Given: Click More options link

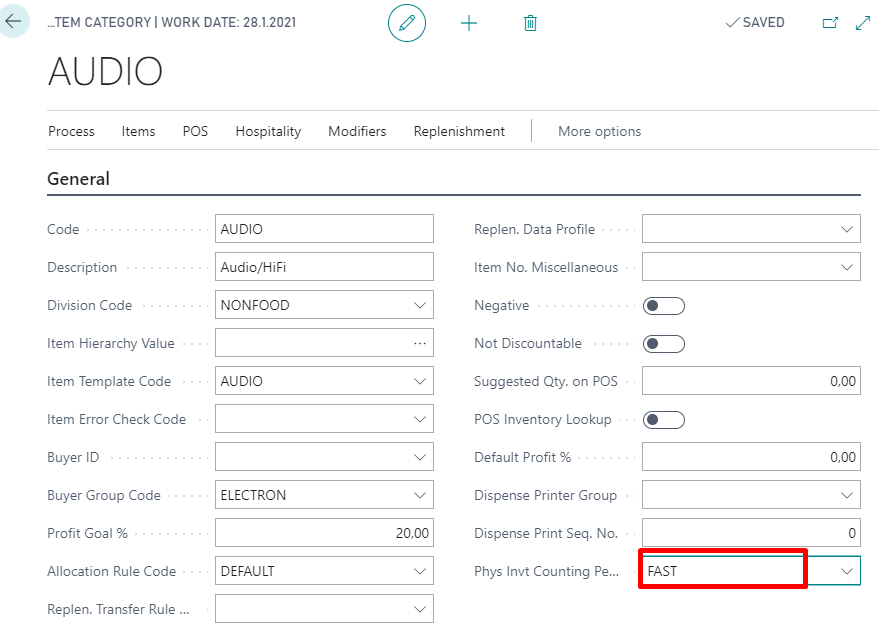Looking at the screenshot, I should pyautogui.click(x=599, y=131).
